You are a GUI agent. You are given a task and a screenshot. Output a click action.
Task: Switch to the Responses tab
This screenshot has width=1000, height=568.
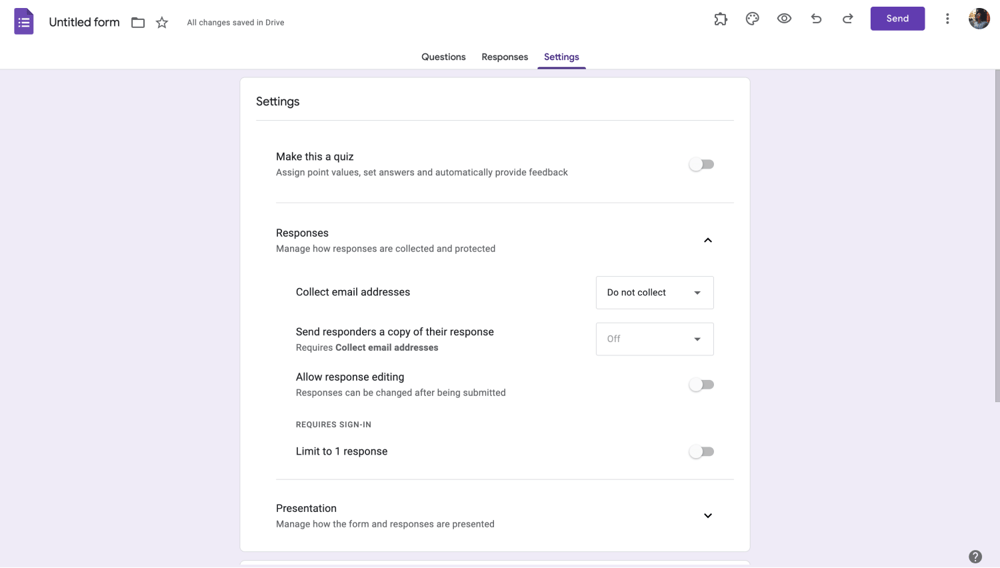point(504,57)
